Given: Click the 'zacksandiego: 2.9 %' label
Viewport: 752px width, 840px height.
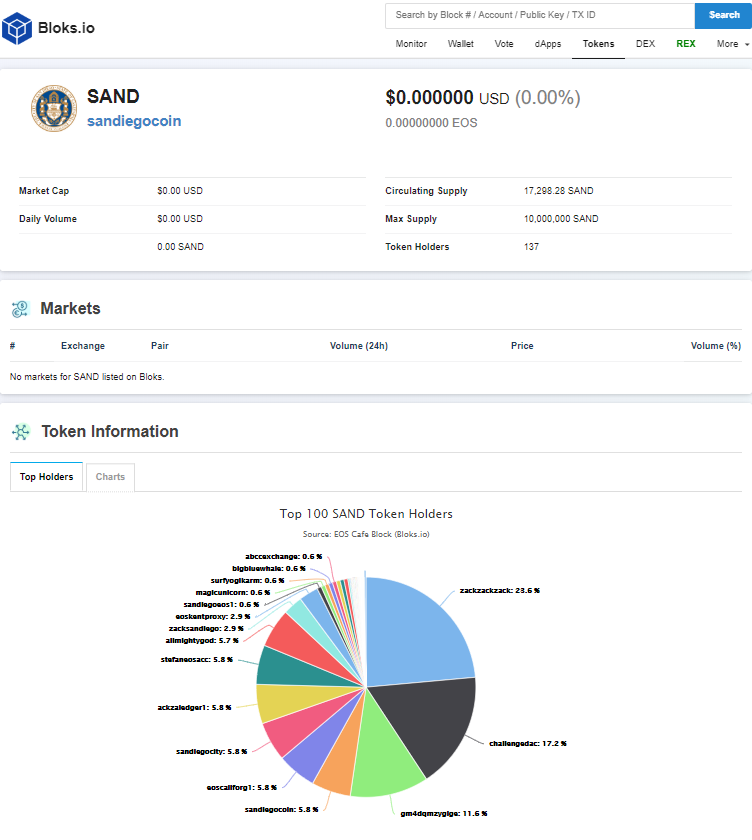Looking at the screenshot, I should coord(206,628).
